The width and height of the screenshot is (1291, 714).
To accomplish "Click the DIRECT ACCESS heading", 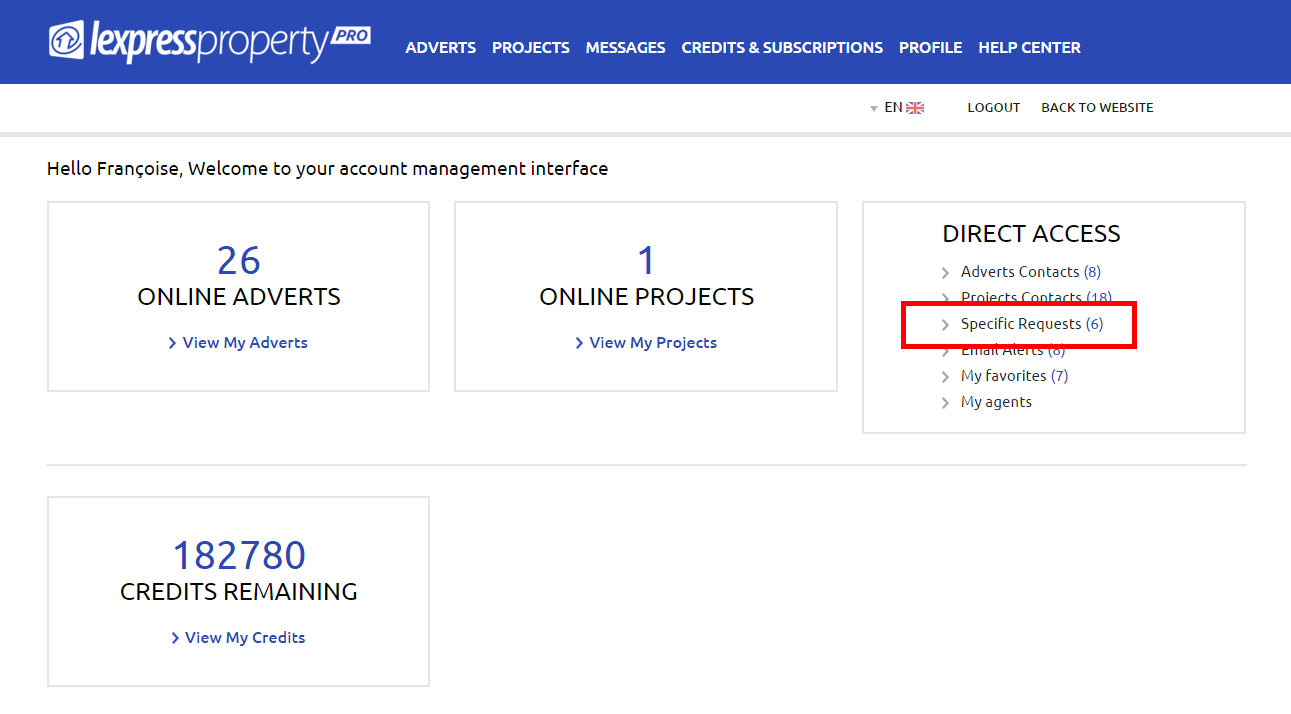I will coord(1031,234).
